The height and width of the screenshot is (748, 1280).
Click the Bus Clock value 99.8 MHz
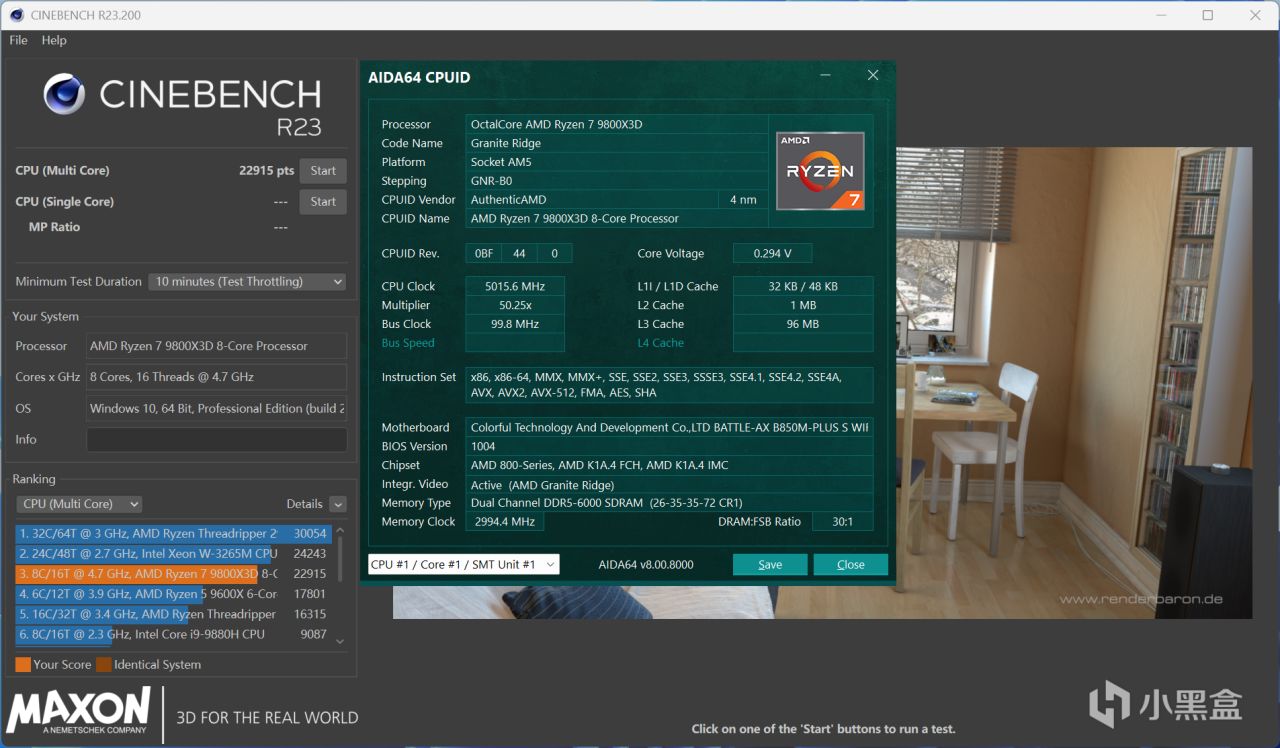(x=515, y=325)
